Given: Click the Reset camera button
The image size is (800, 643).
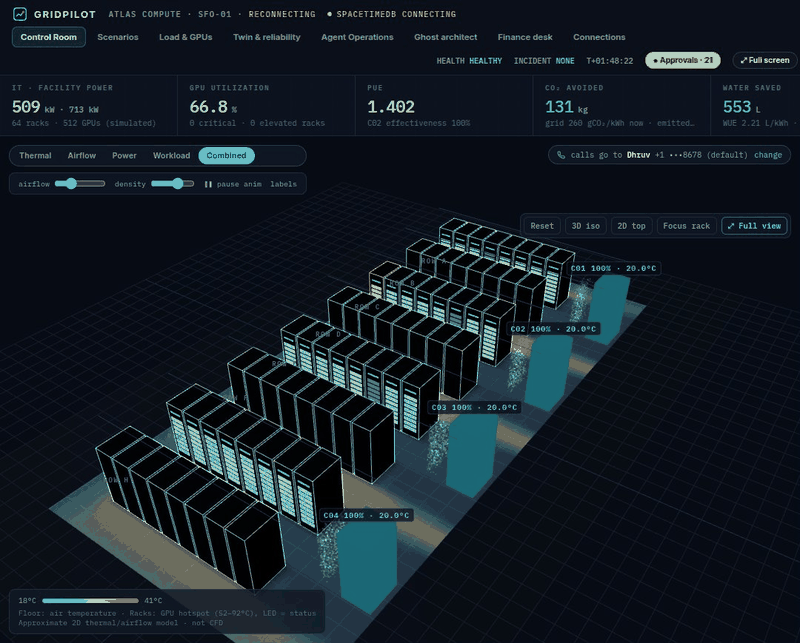Looking at the screenshot, I should [x=542, y=226].
